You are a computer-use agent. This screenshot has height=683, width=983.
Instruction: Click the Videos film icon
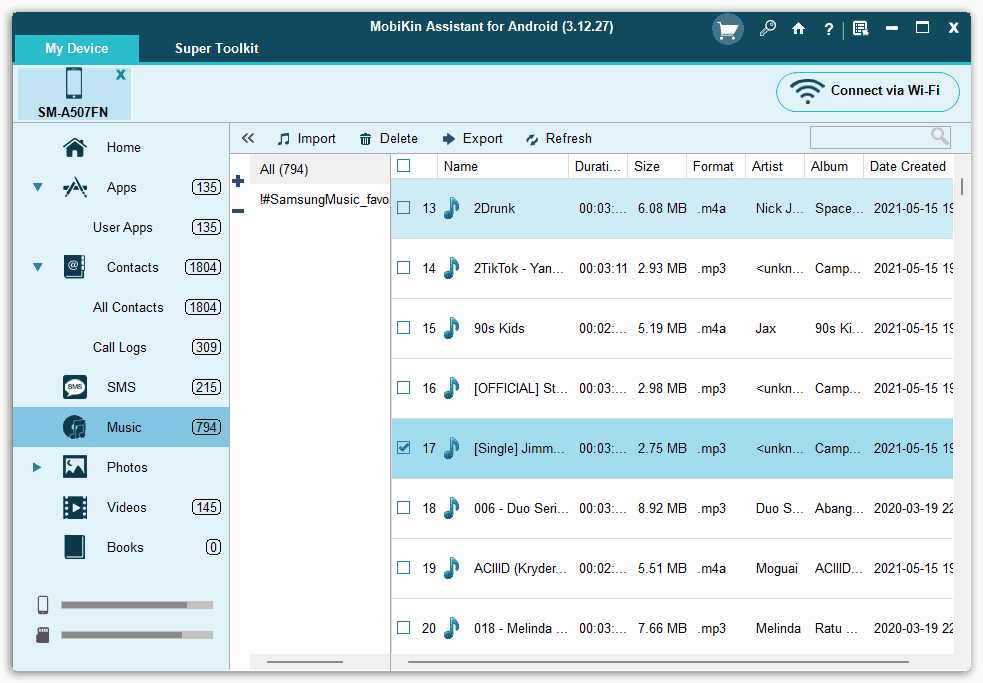click(x=75, y=507)
